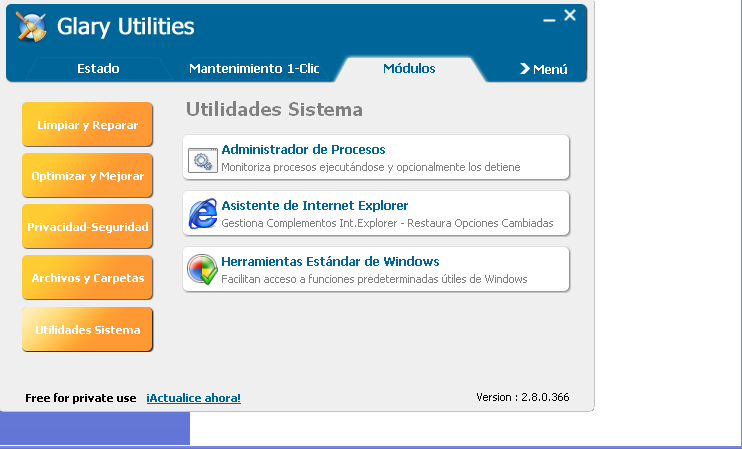This screenshot has height=449, width=742.
Task: Click the Administrador de Procesos gear icon
Action: click(x=203, y=160)
